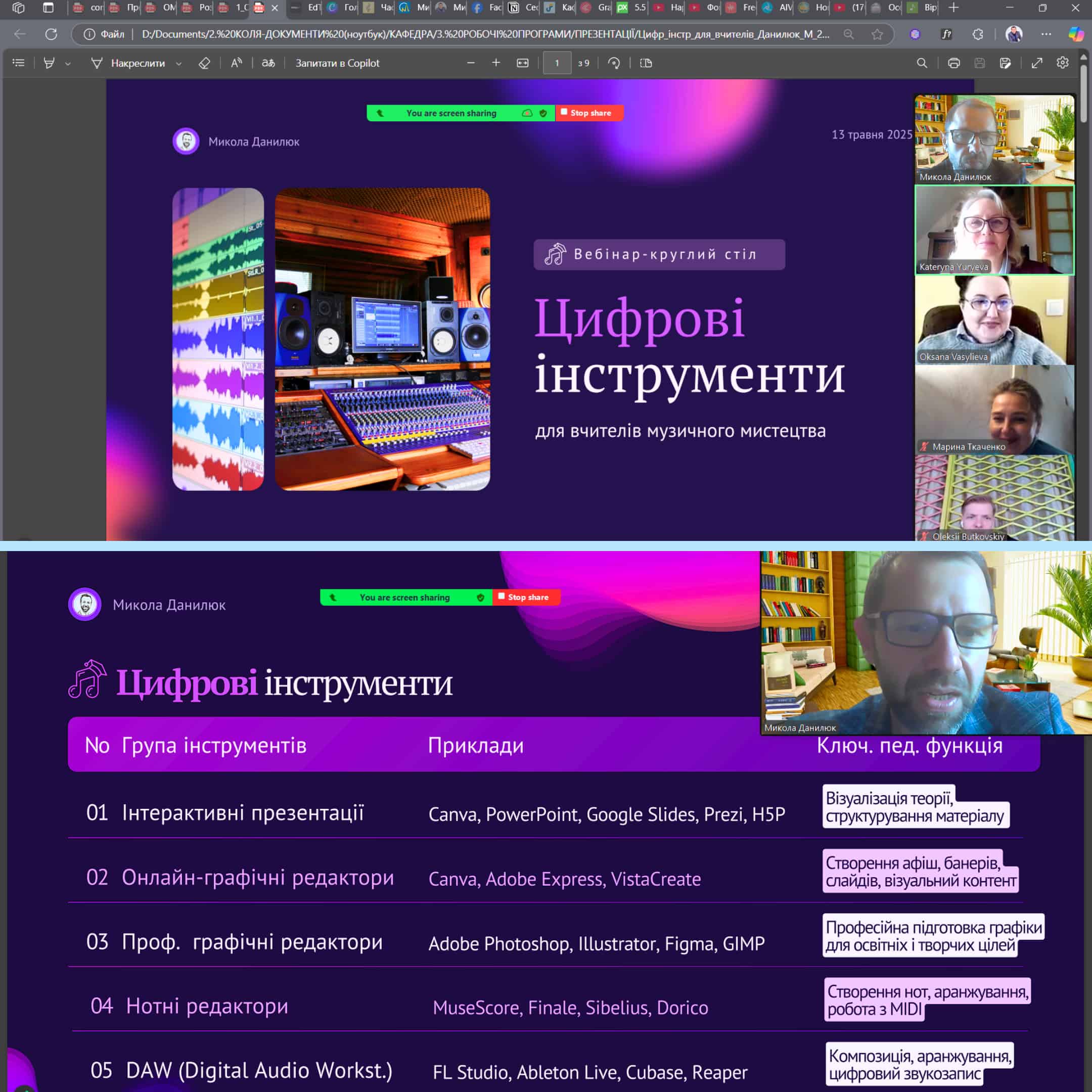Go back in browser history
Screen dimensions: 1092x1092
(20, 34)
